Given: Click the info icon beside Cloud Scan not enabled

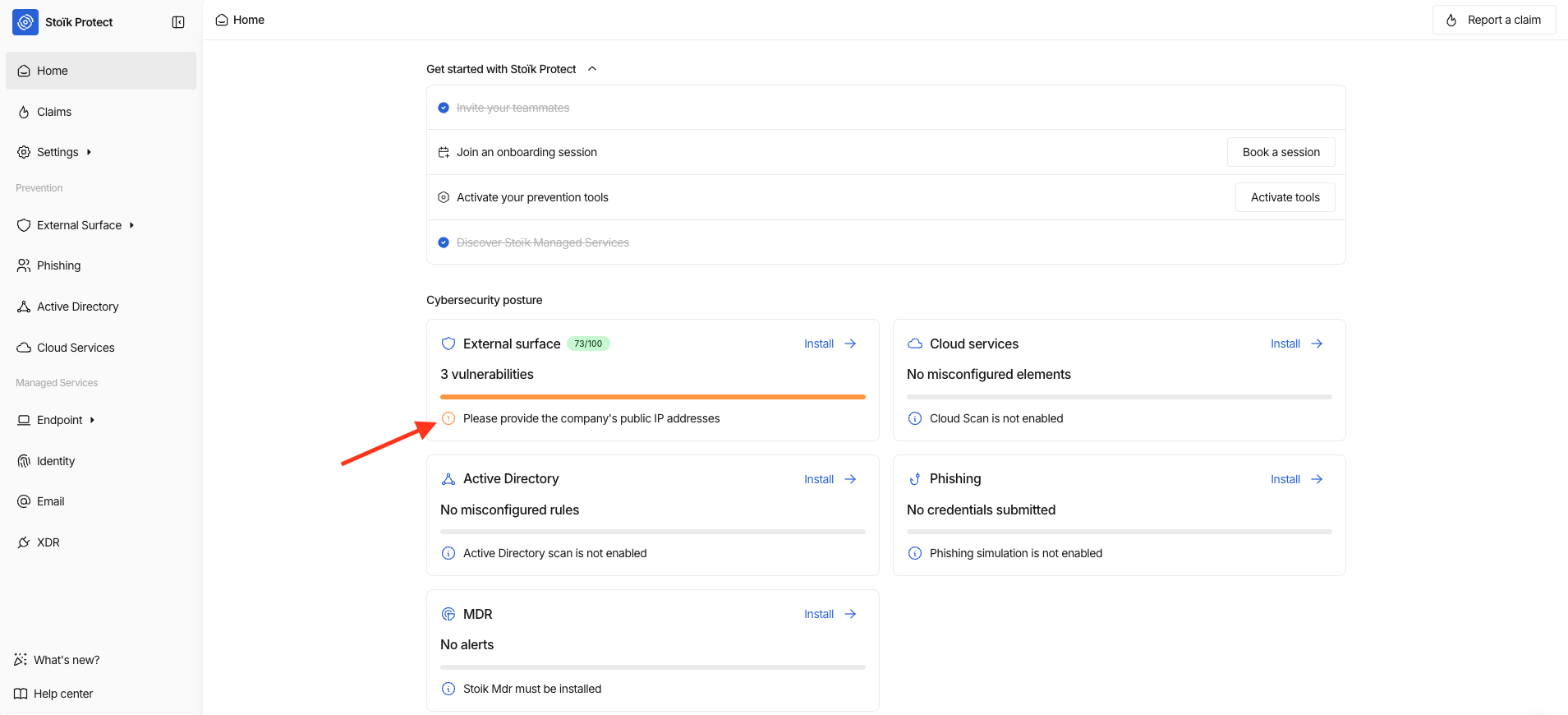Looking at the screenshot, I should [915, 418].
